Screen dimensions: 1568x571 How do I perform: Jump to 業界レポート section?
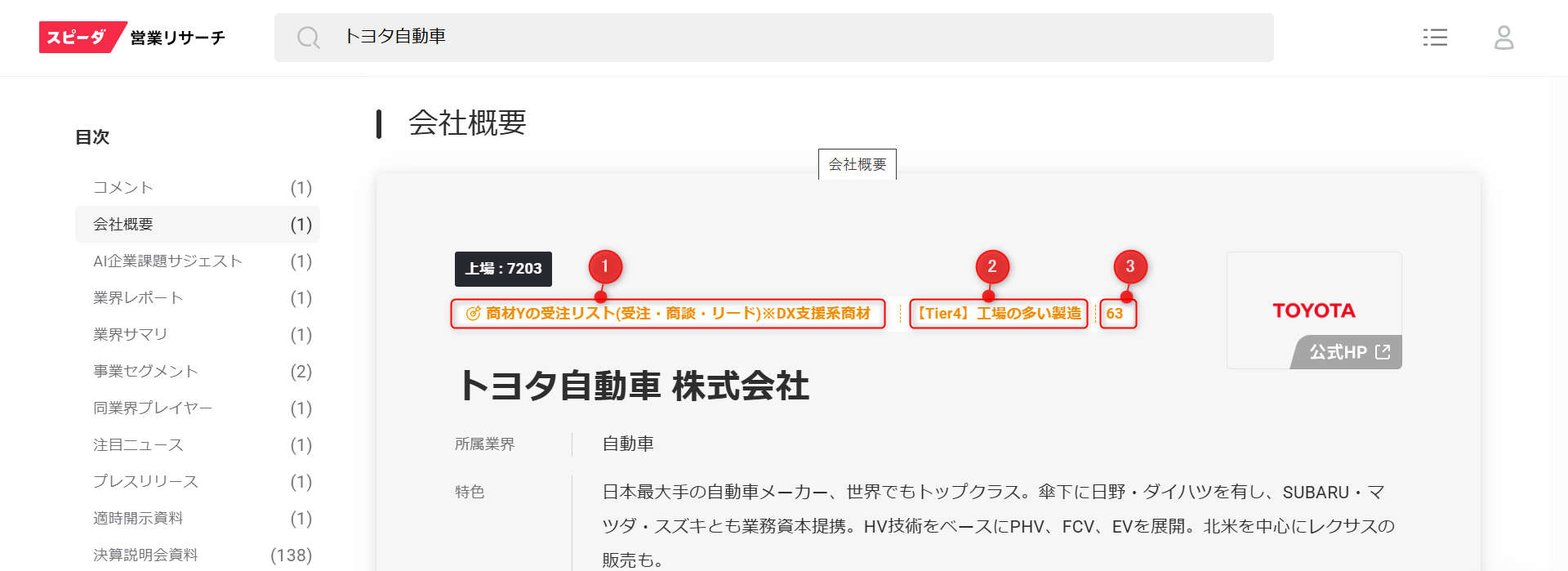click(138, 298)
